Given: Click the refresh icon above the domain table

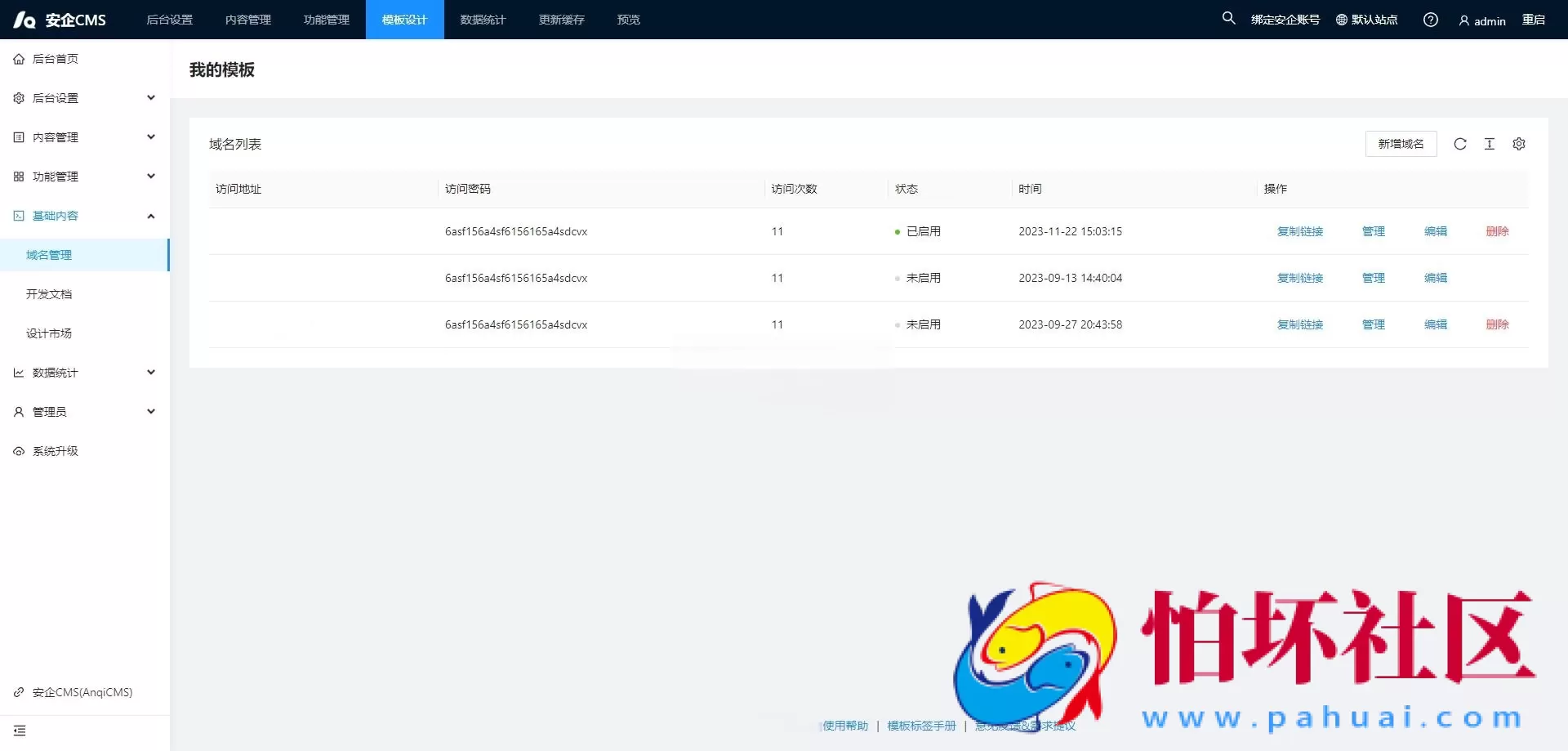Looking at the screenshot, I should tap(1460, 144).
